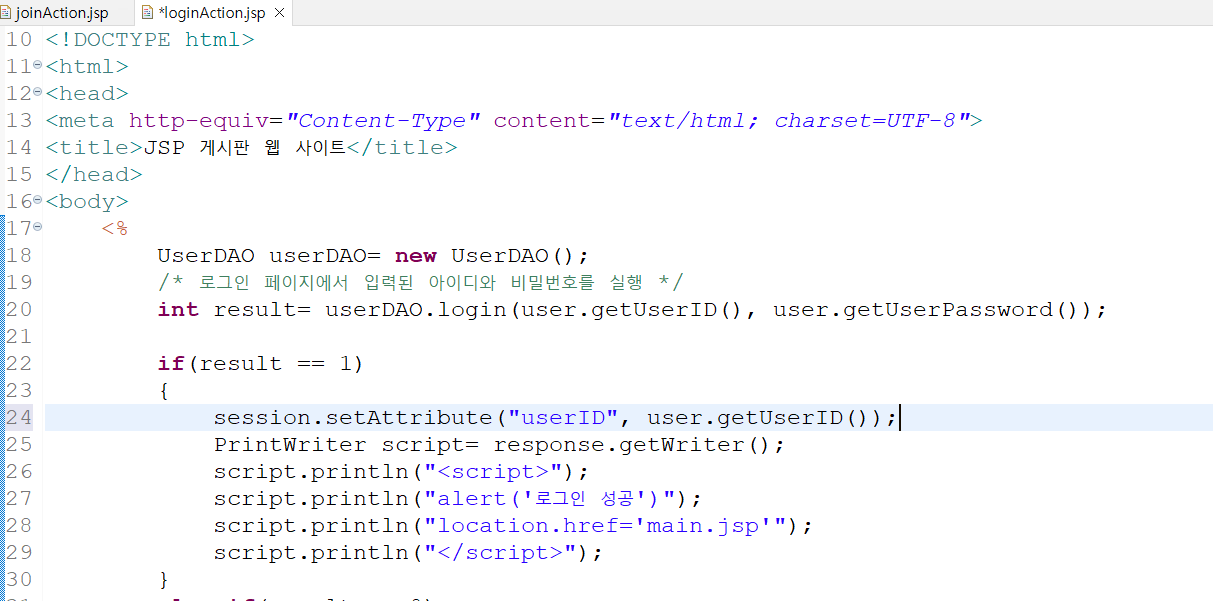1213x601 pixels.
Task: Click user.getUserPassword() on line 20
Action: tap(927, 310)
